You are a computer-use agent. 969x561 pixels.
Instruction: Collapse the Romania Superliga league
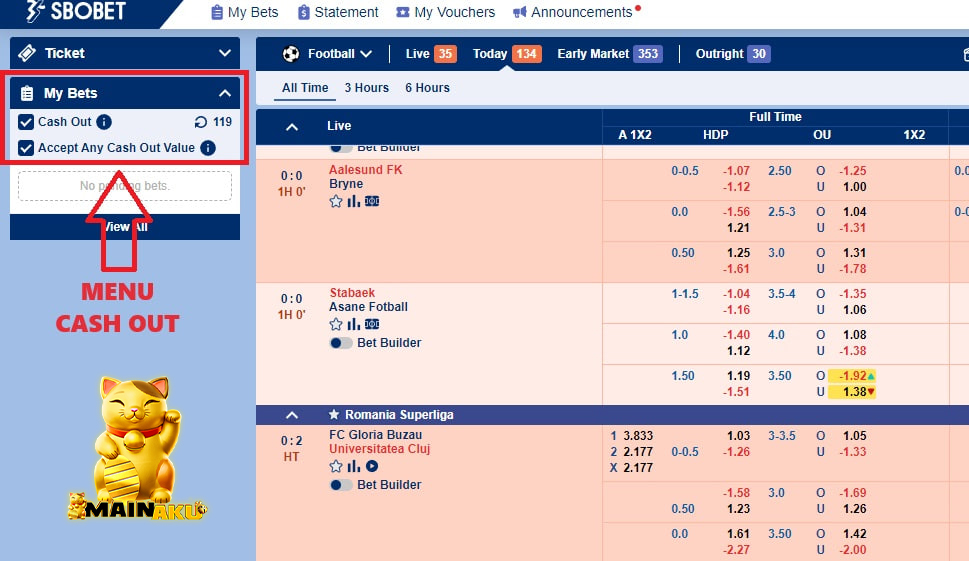(292, 415)
